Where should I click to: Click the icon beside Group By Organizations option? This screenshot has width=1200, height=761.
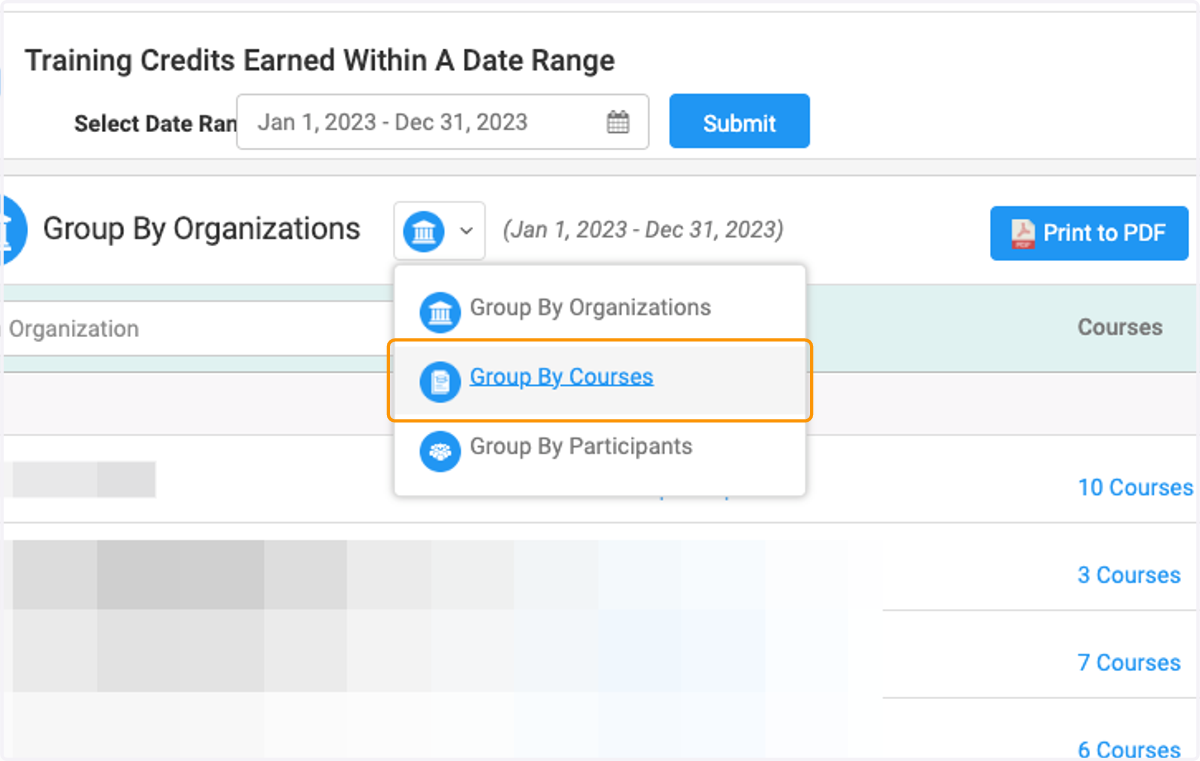coord(439,313)
